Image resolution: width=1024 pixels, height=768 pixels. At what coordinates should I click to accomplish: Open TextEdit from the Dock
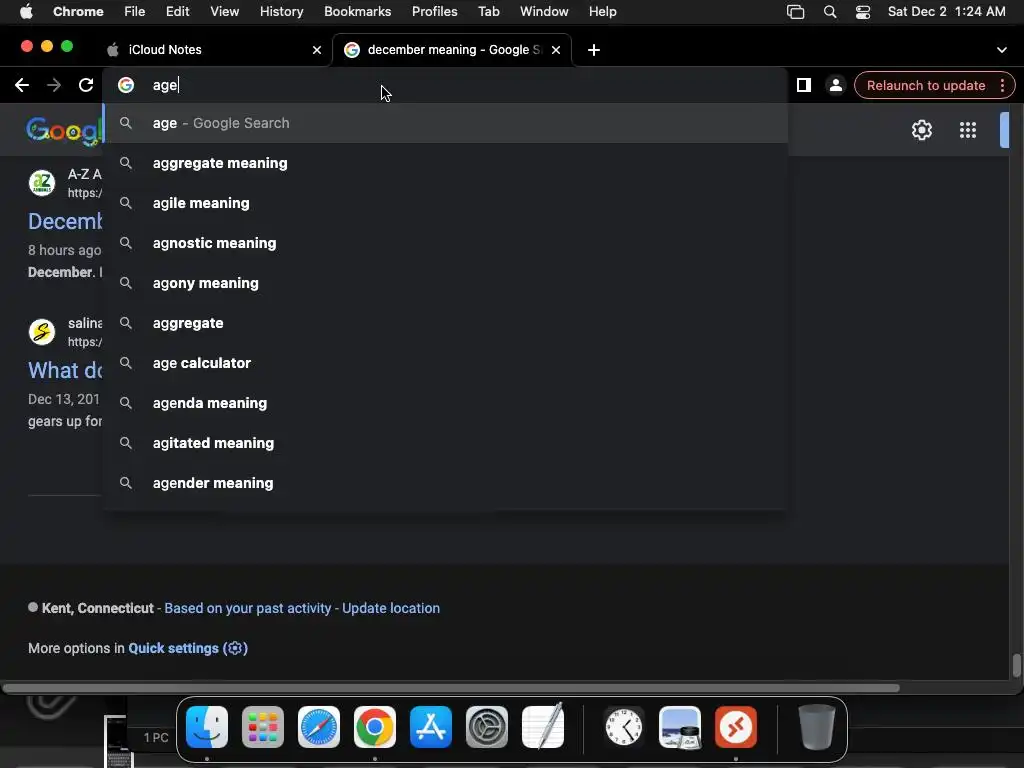(543, 727)
